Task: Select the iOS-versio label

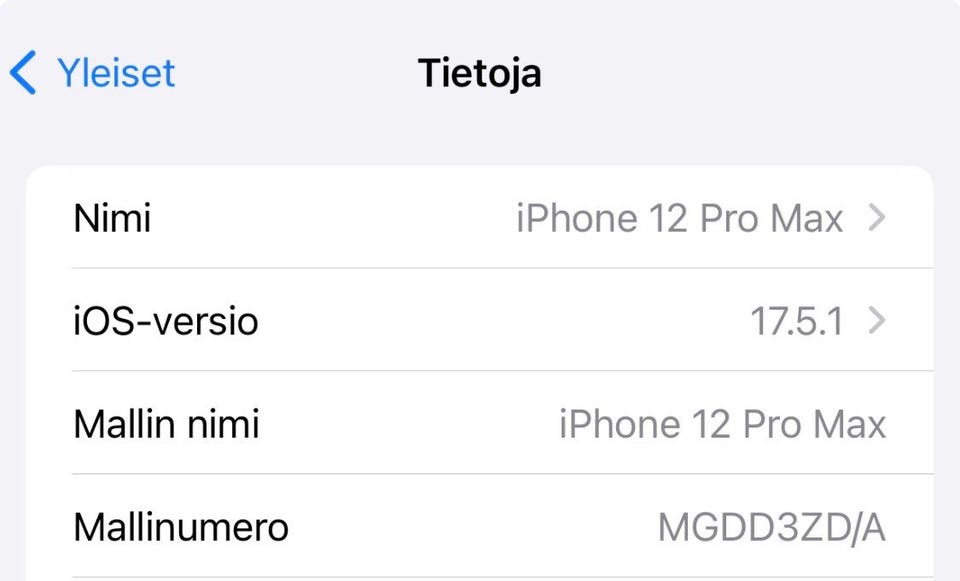Action: [165, 321]
